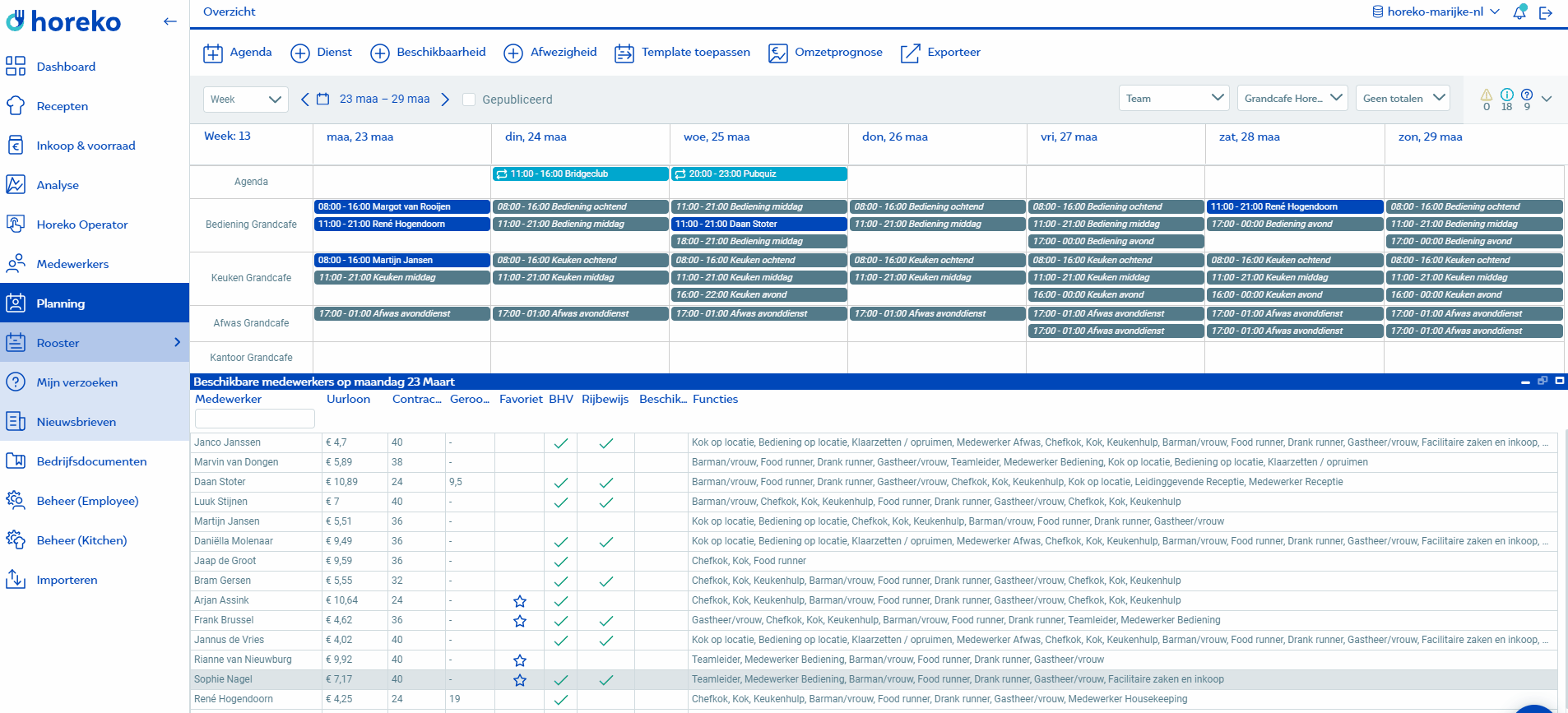
Task: Open the Team filter dropdown
Action: [1173, 99]
